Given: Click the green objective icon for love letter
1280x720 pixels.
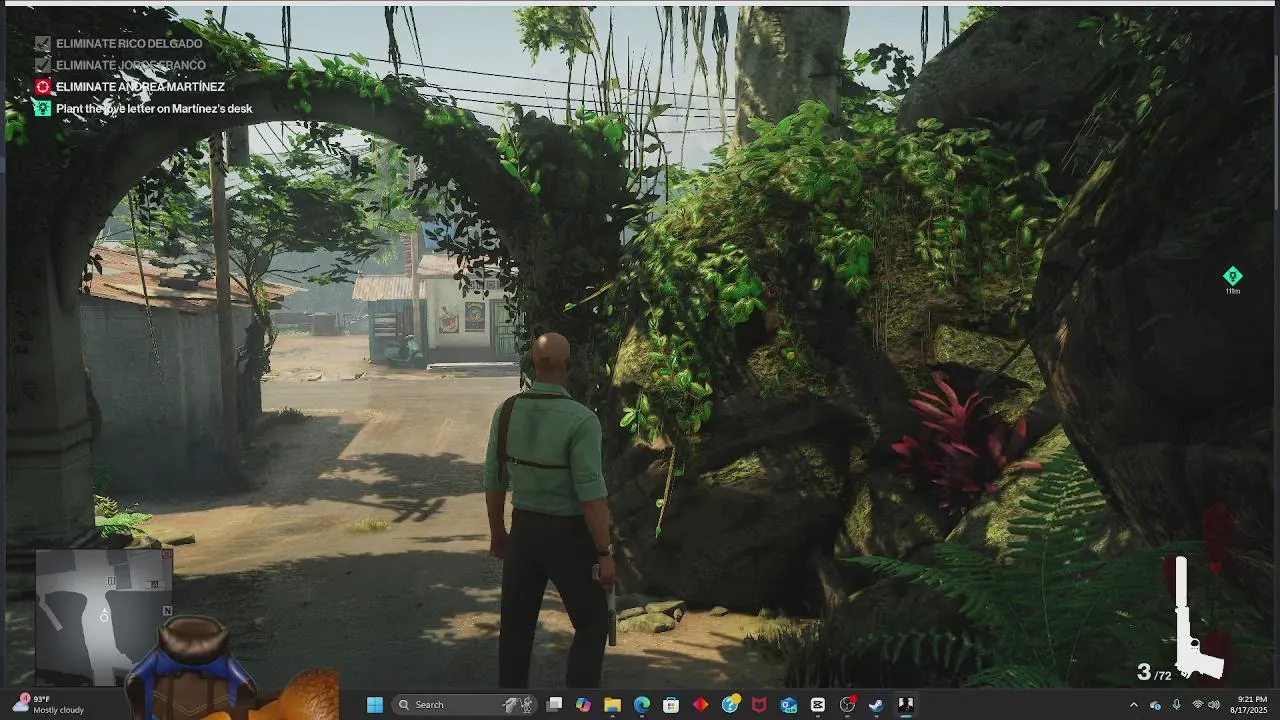Looking at the screenshot, I should [x=42, y=108].
